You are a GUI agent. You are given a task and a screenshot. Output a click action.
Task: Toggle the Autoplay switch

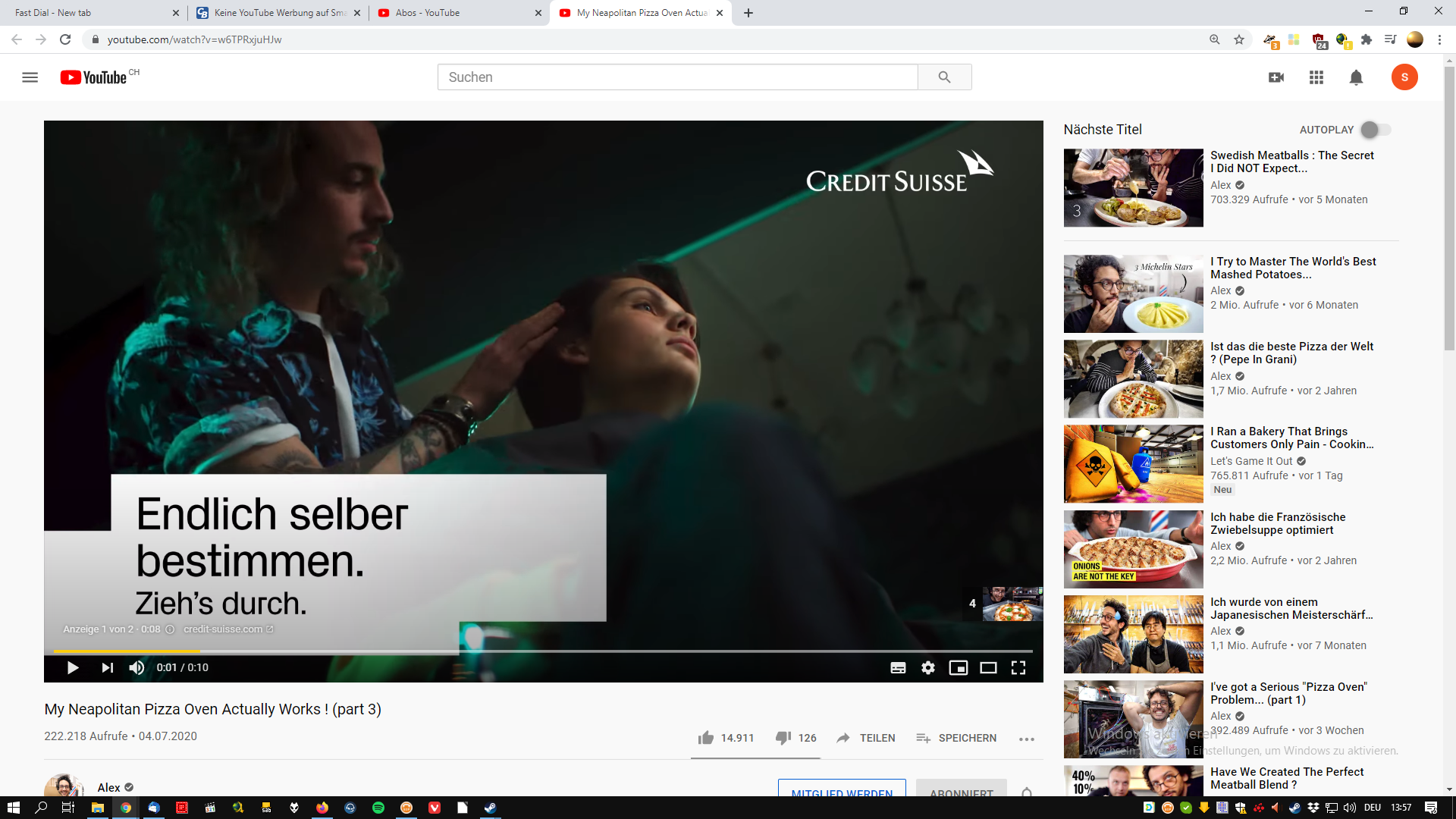pos(1376,130)
